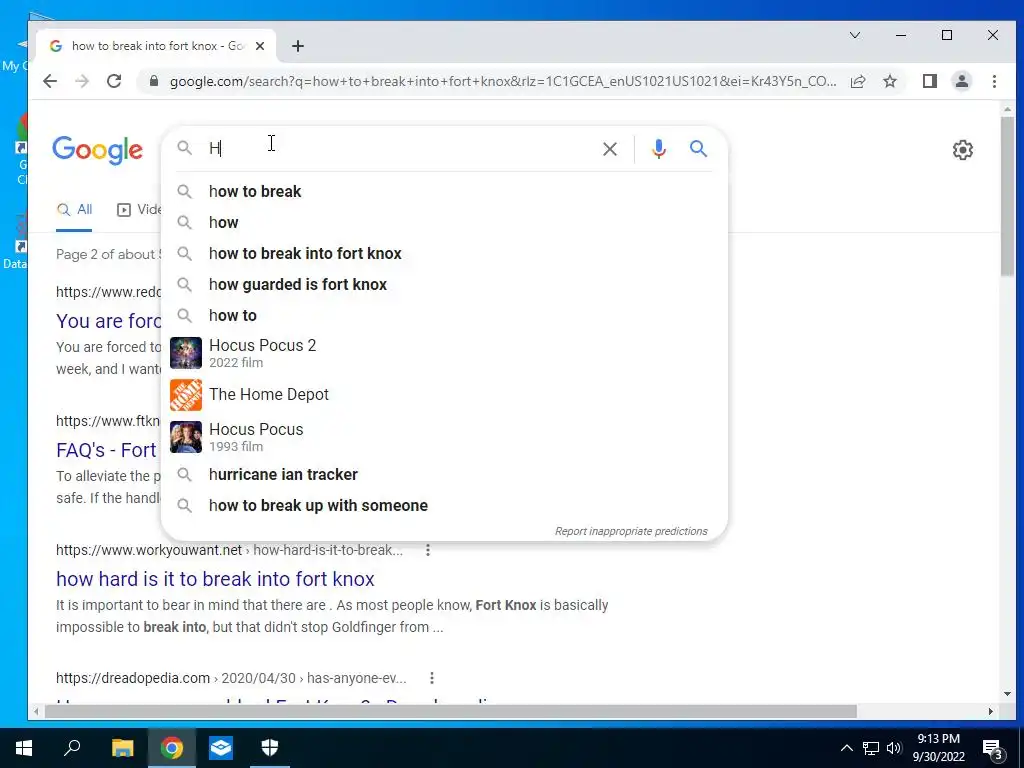
Task: Open Chrome three-dot menu
Action: 994,81
